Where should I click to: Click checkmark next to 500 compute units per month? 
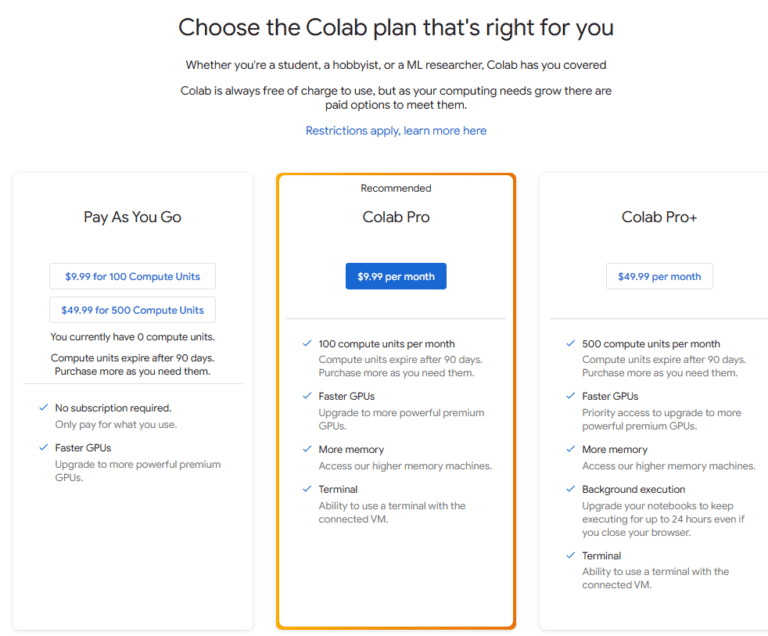tap(570, 344)
